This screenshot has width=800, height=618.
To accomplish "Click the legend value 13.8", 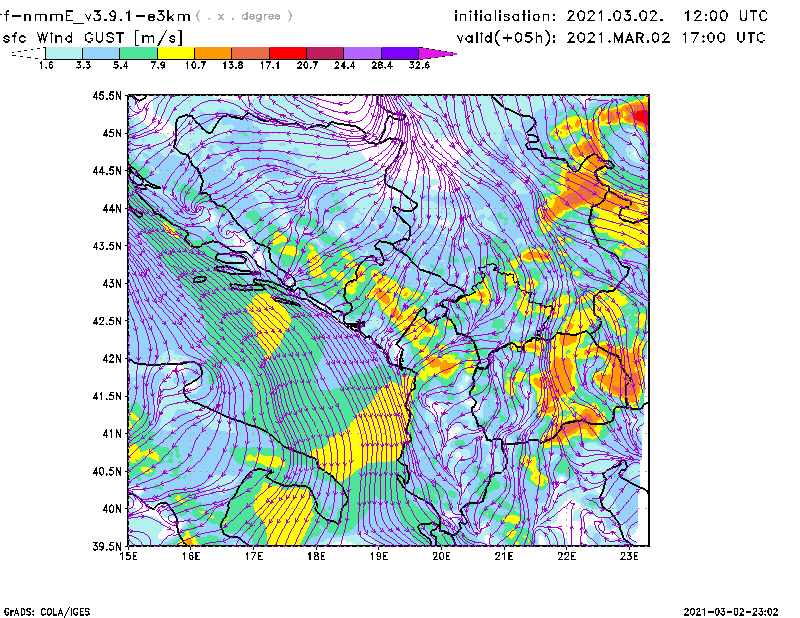I will (x=233, y=65).
